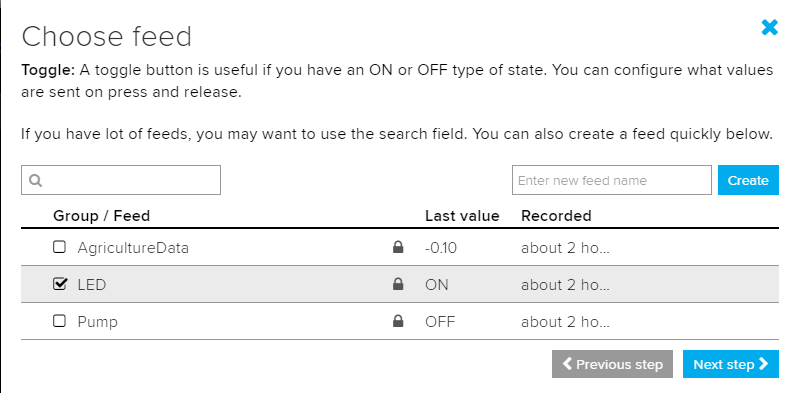This screenshot has height=393, width=795.
Task: Click the magnifier icon in search field
Action: (35, 181)
